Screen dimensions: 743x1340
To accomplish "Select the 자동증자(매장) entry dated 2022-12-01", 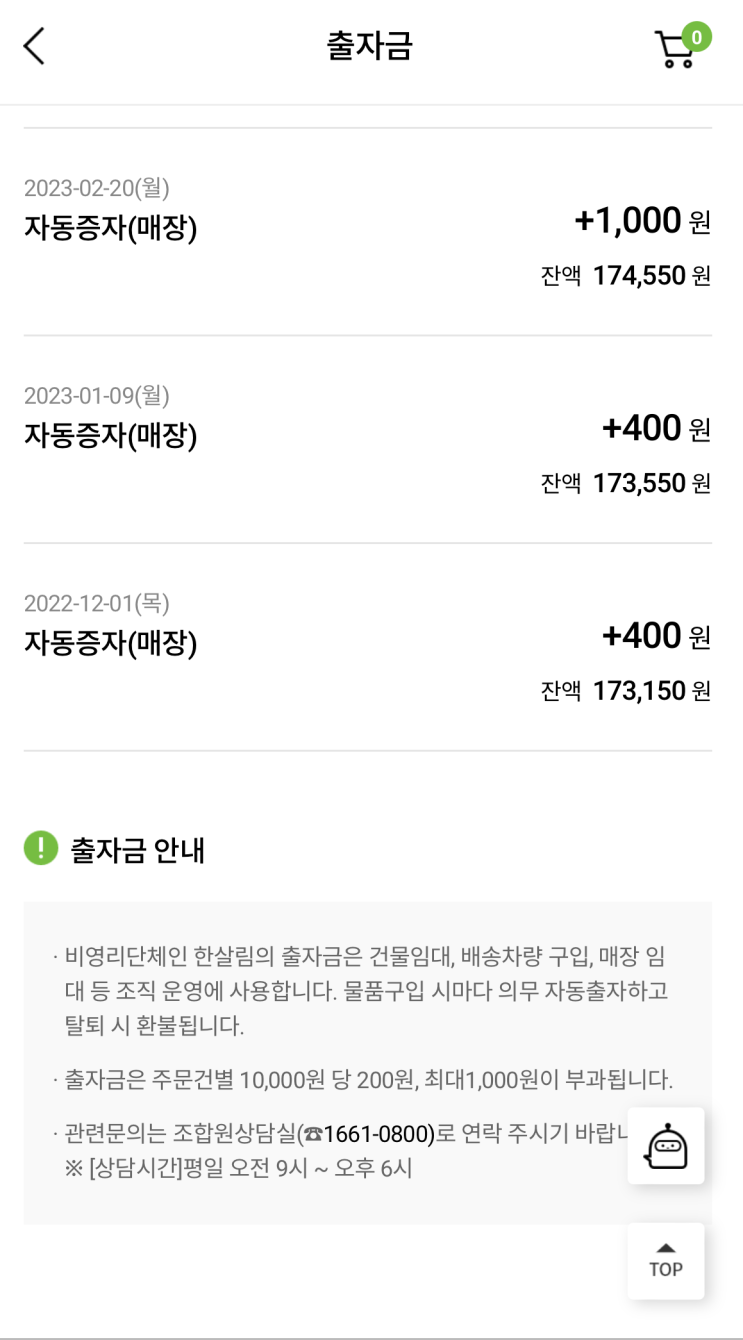I will pyautogui.click(x=111, y=643).
